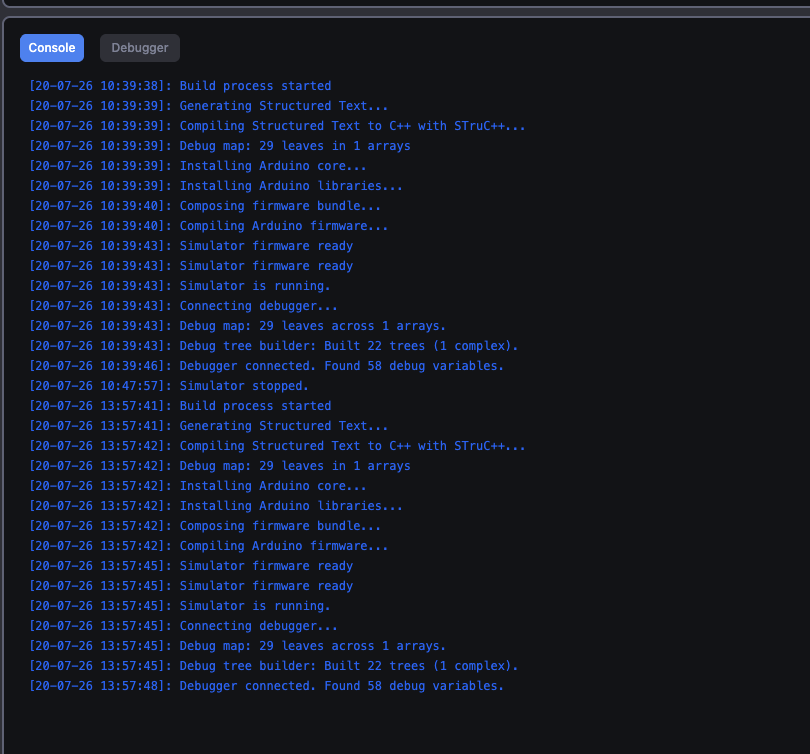The width and height of the screenshot is (810, 754).
Task: Select 'Installing Arduino libraries...' line at 10:39:39
Action: (x=216, y=186)
